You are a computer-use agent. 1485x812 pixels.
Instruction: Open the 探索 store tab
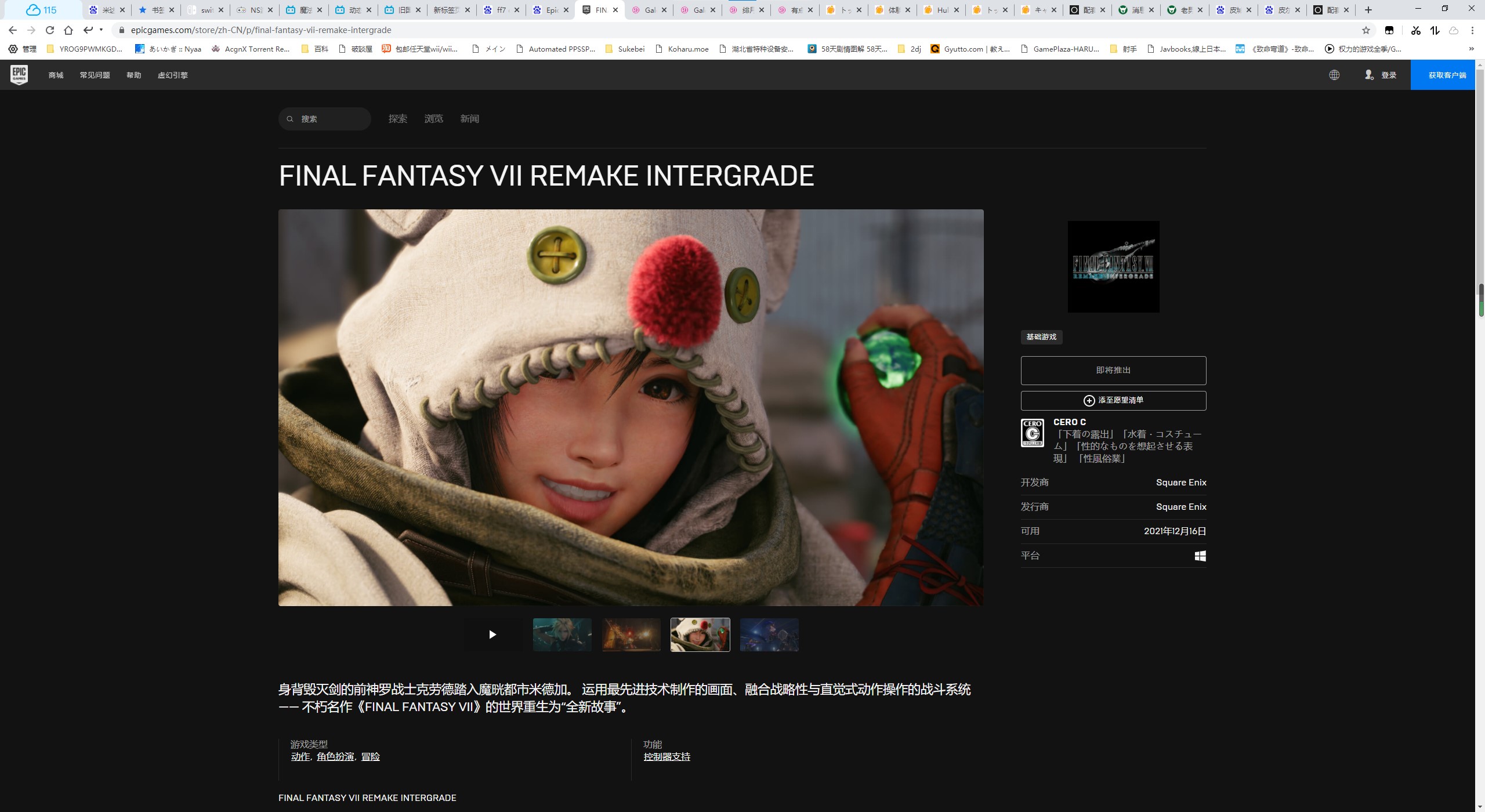398,119
